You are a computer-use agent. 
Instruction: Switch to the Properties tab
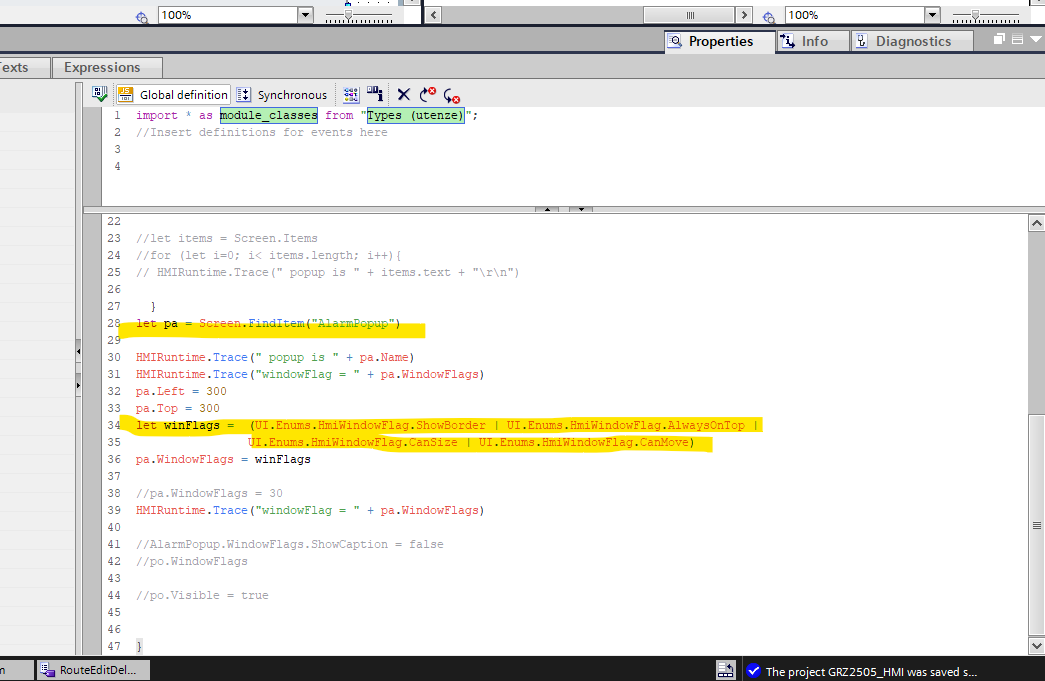point(711,41)
